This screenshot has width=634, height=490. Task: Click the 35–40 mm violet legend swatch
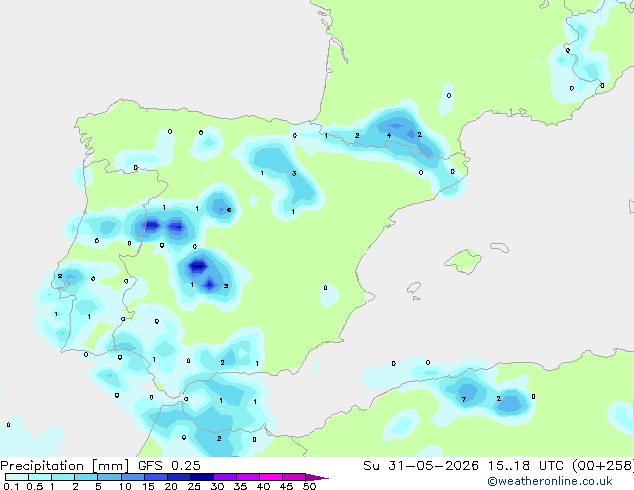pos(247,477)
